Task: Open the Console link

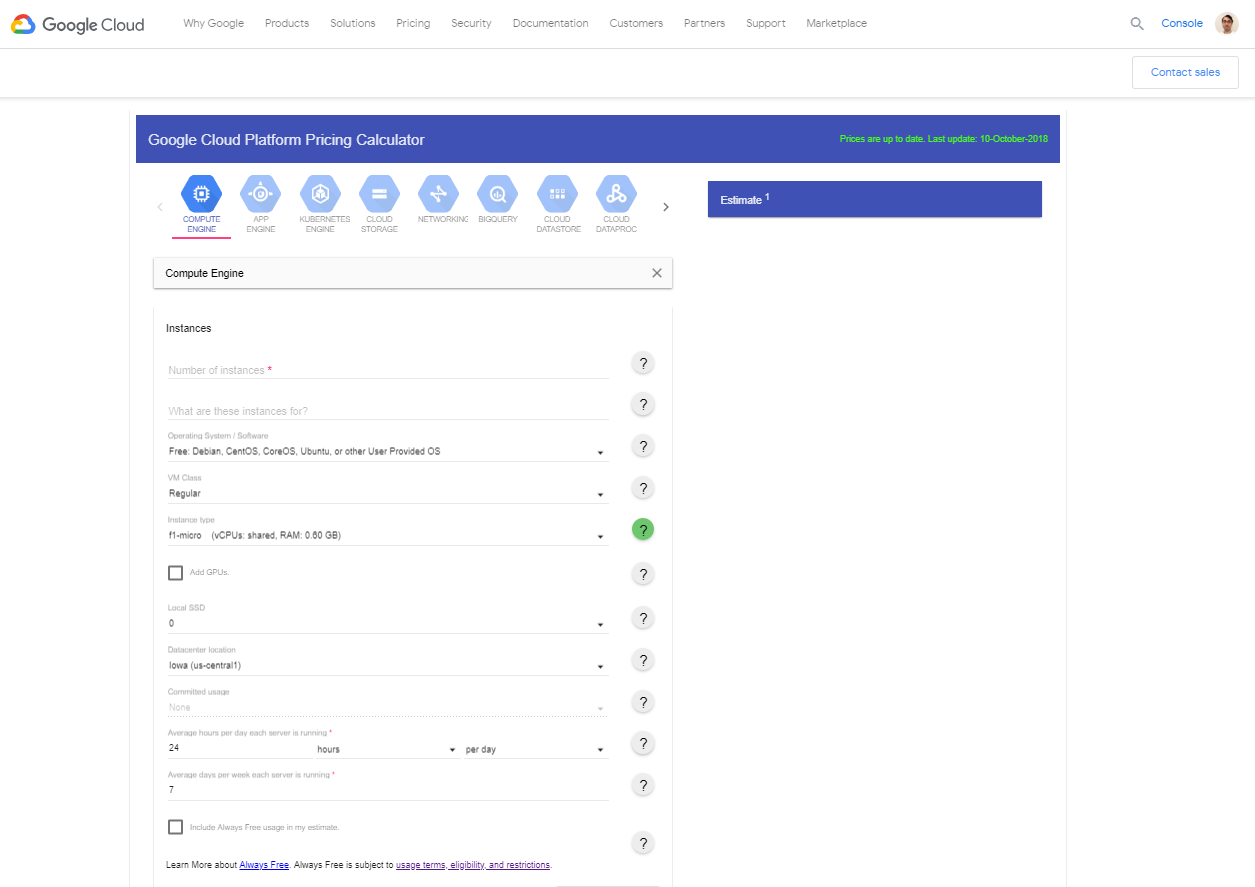Action: pos(1182,23)
